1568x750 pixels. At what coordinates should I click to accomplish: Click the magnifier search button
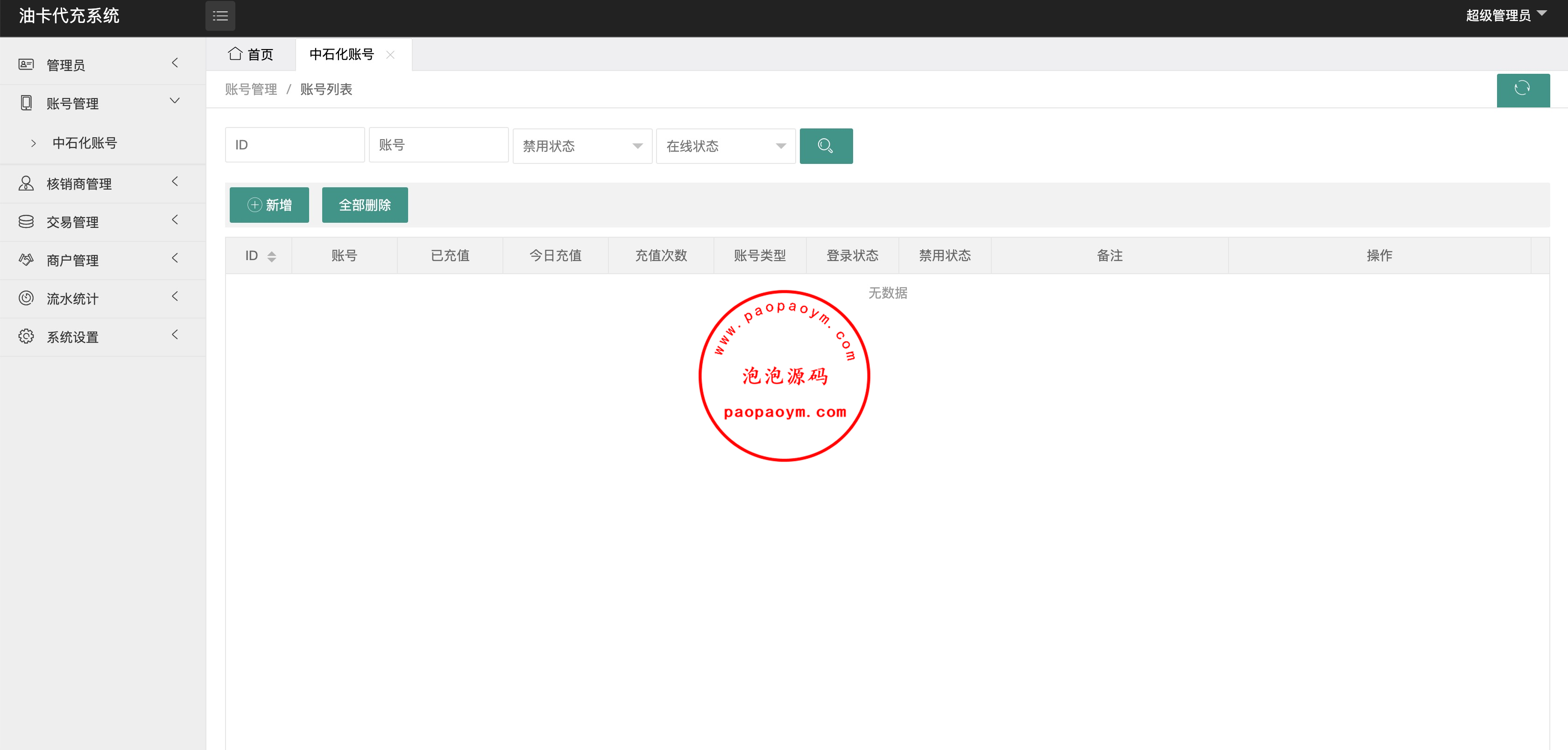[826, 146]
